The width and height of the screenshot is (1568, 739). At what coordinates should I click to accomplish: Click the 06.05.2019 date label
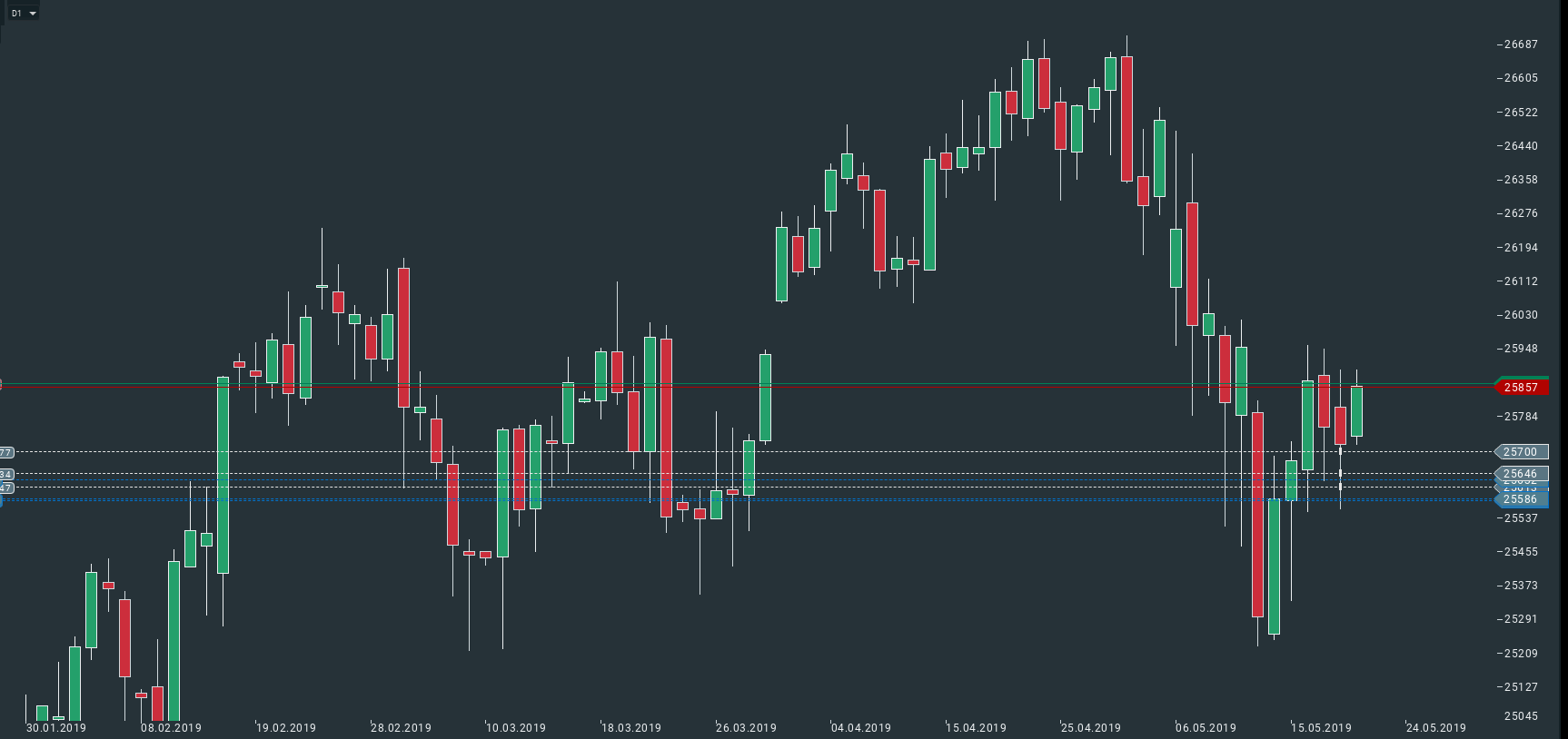[x=1206, y=728]
